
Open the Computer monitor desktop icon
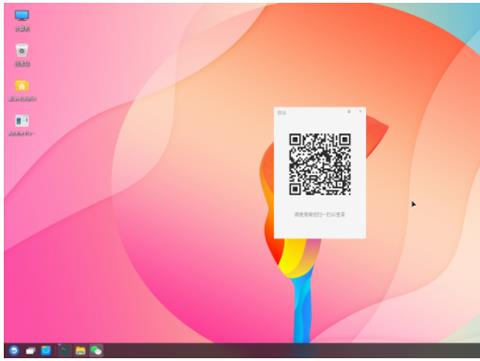click(22, 16)
